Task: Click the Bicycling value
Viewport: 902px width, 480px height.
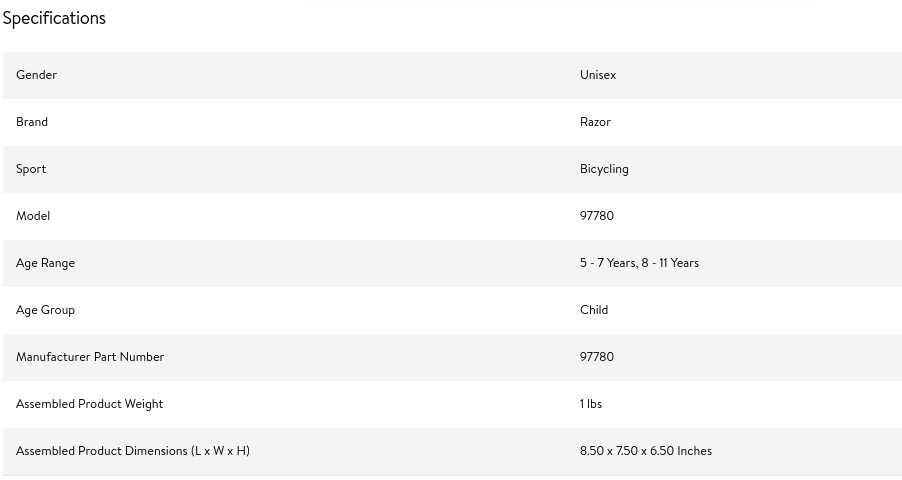Action: pyautogui.click(x=604, y=169)
